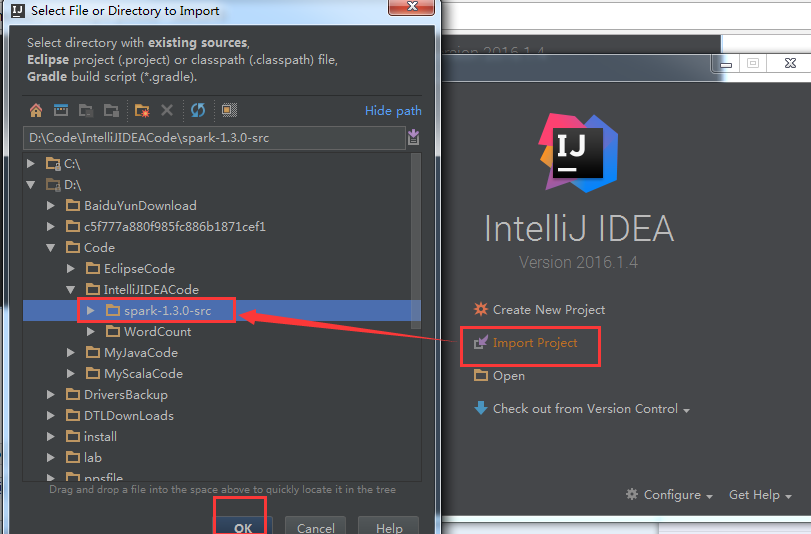Click the Hide path link
The image size is (811, 534).
click(x=393, y=111)
